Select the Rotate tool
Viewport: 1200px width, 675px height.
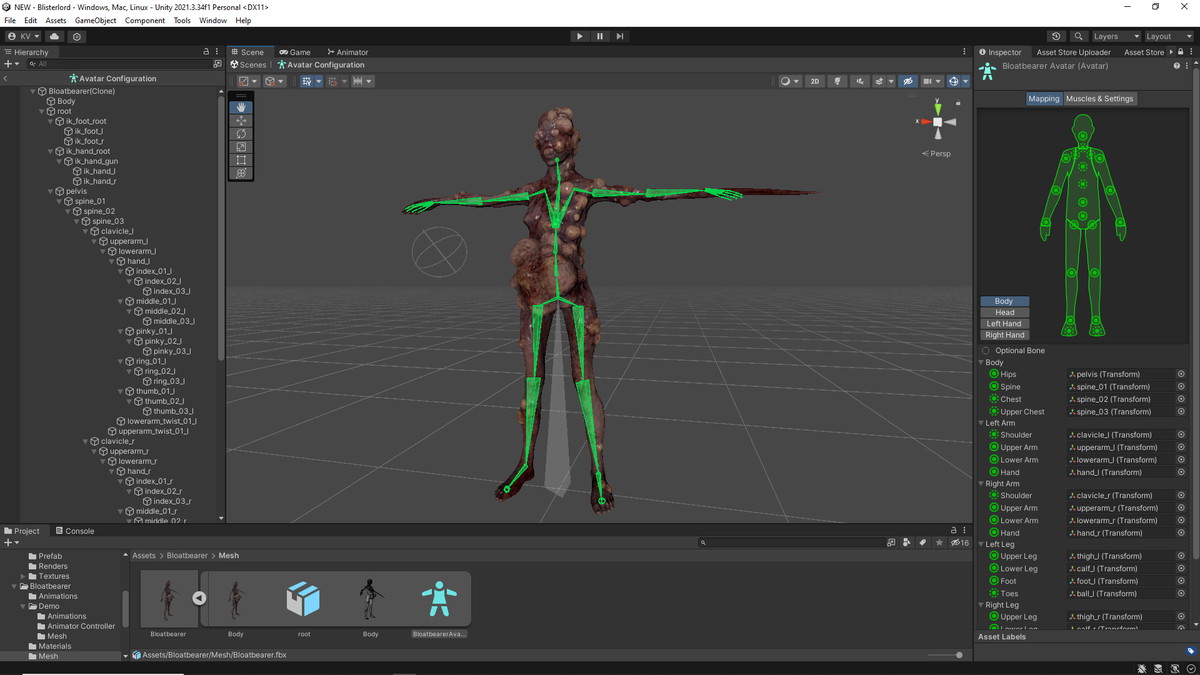point(241,133)
